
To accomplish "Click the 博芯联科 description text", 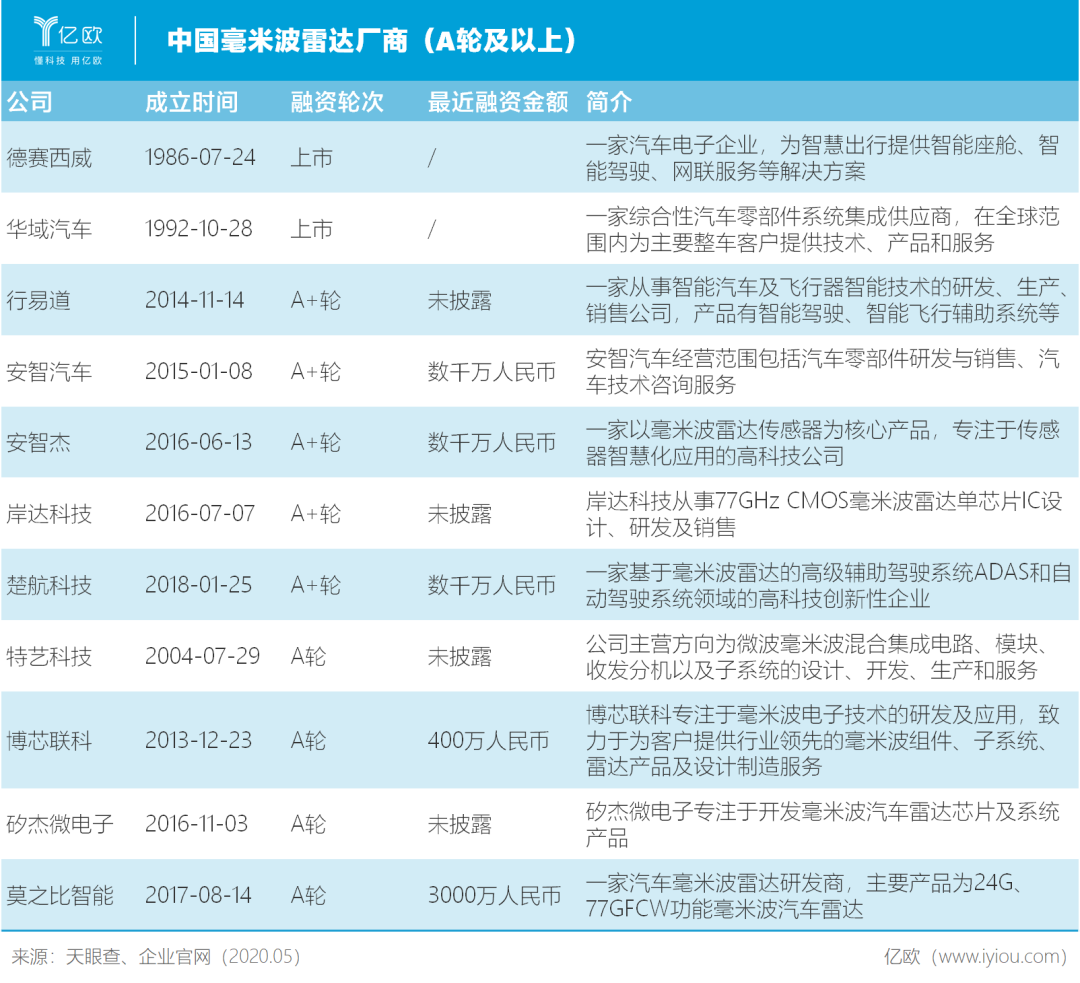I will [822, 741].
